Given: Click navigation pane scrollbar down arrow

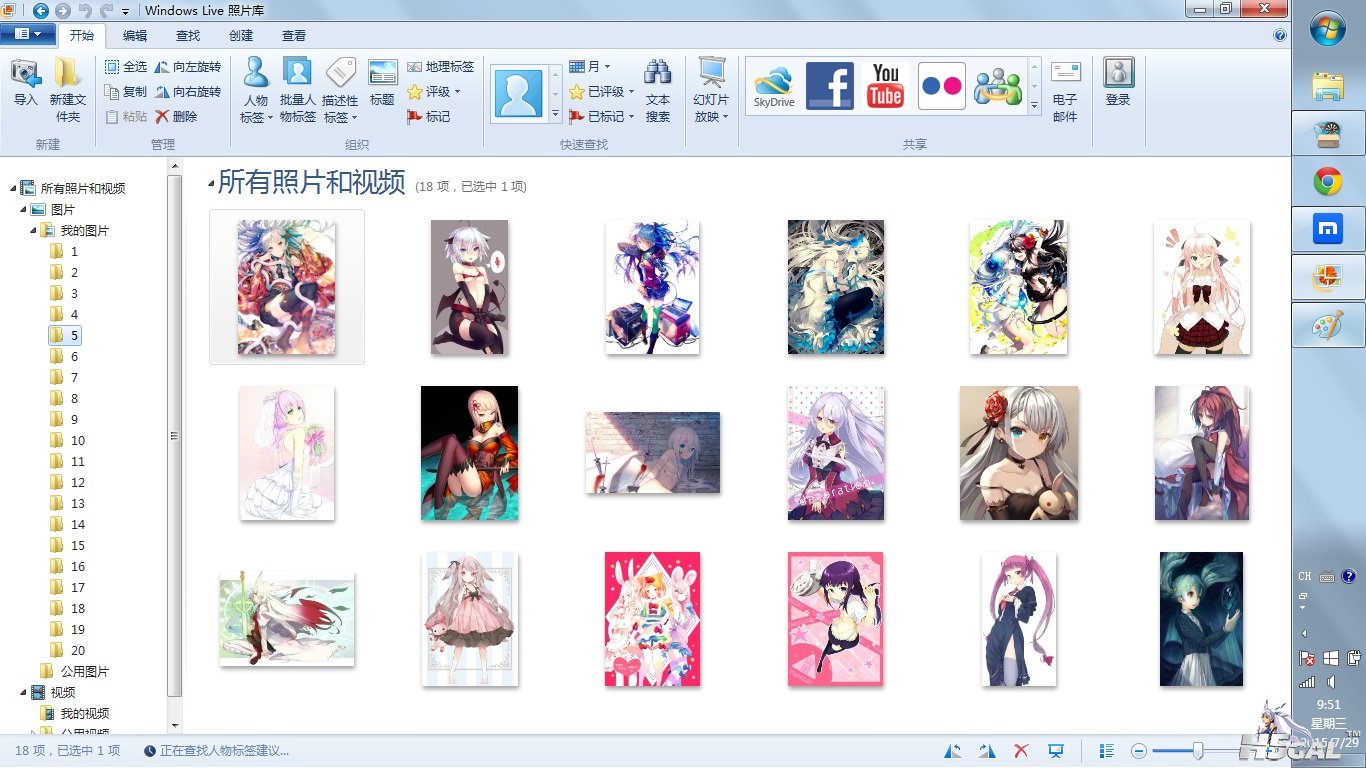Looking at the screenshot, I should (175, 726).
